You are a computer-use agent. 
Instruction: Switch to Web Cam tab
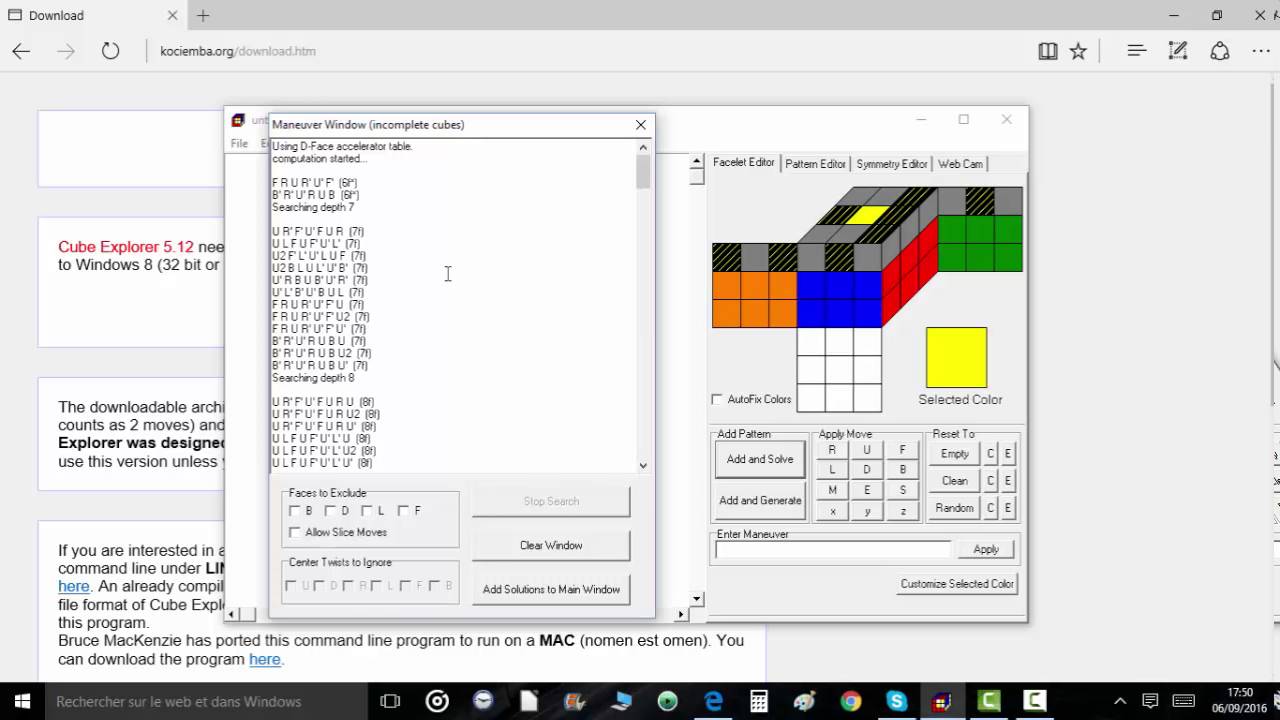960,164
